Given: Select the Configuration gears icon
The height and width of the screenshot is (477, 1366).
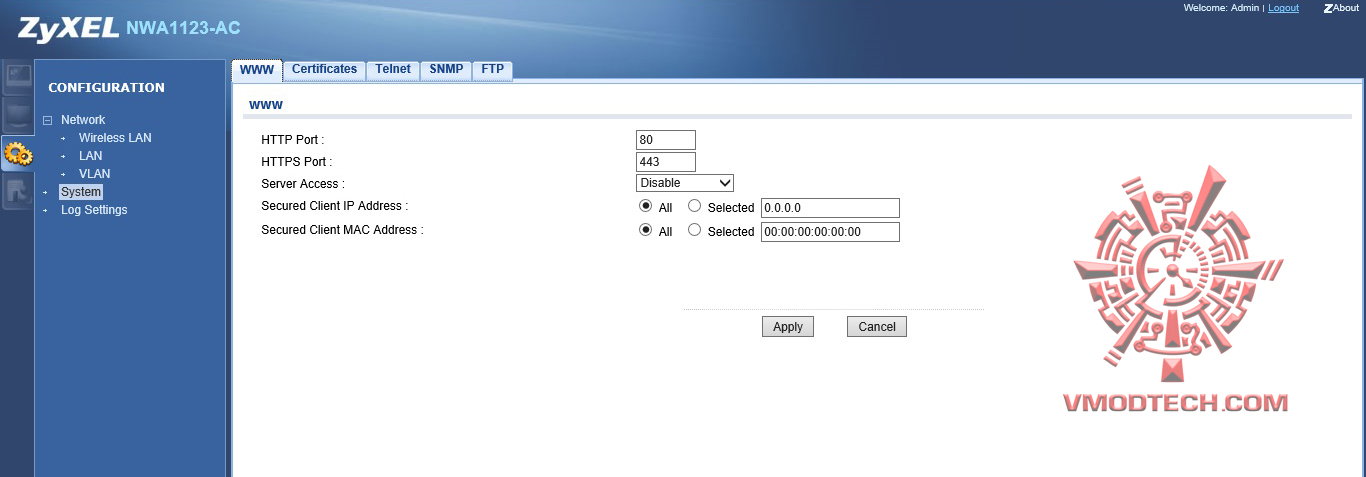Looking at the screenshot, I should [x=17, y=154].
